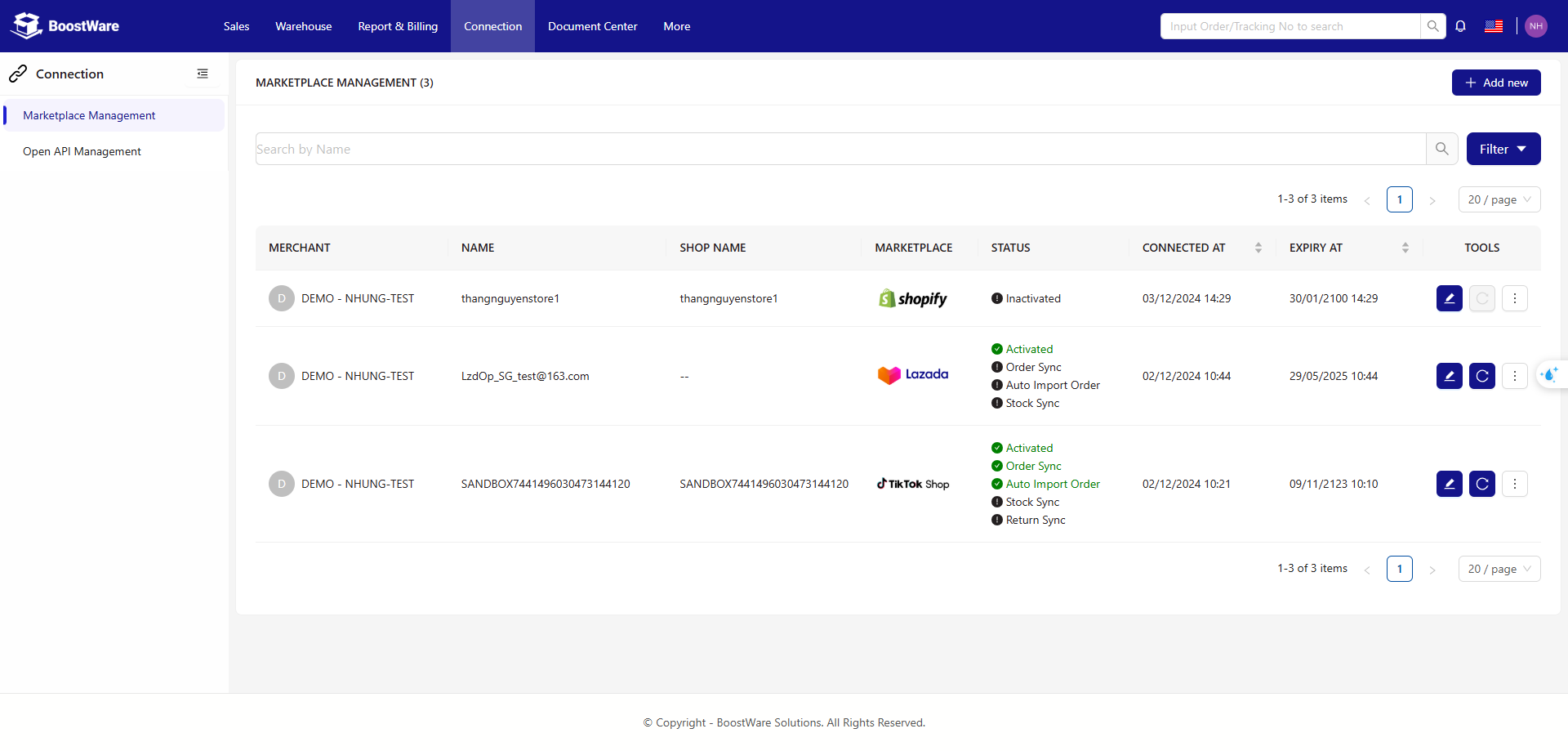Click the floating water-drop widget icon

[1549, 375]
